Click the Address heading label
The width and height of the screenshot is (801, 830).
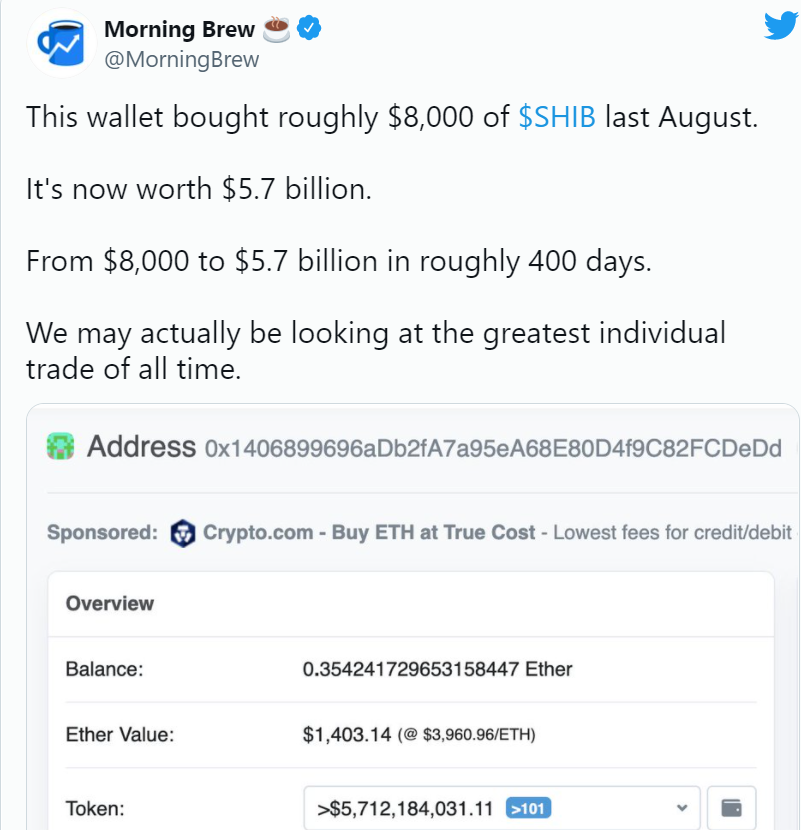(141, 446)
